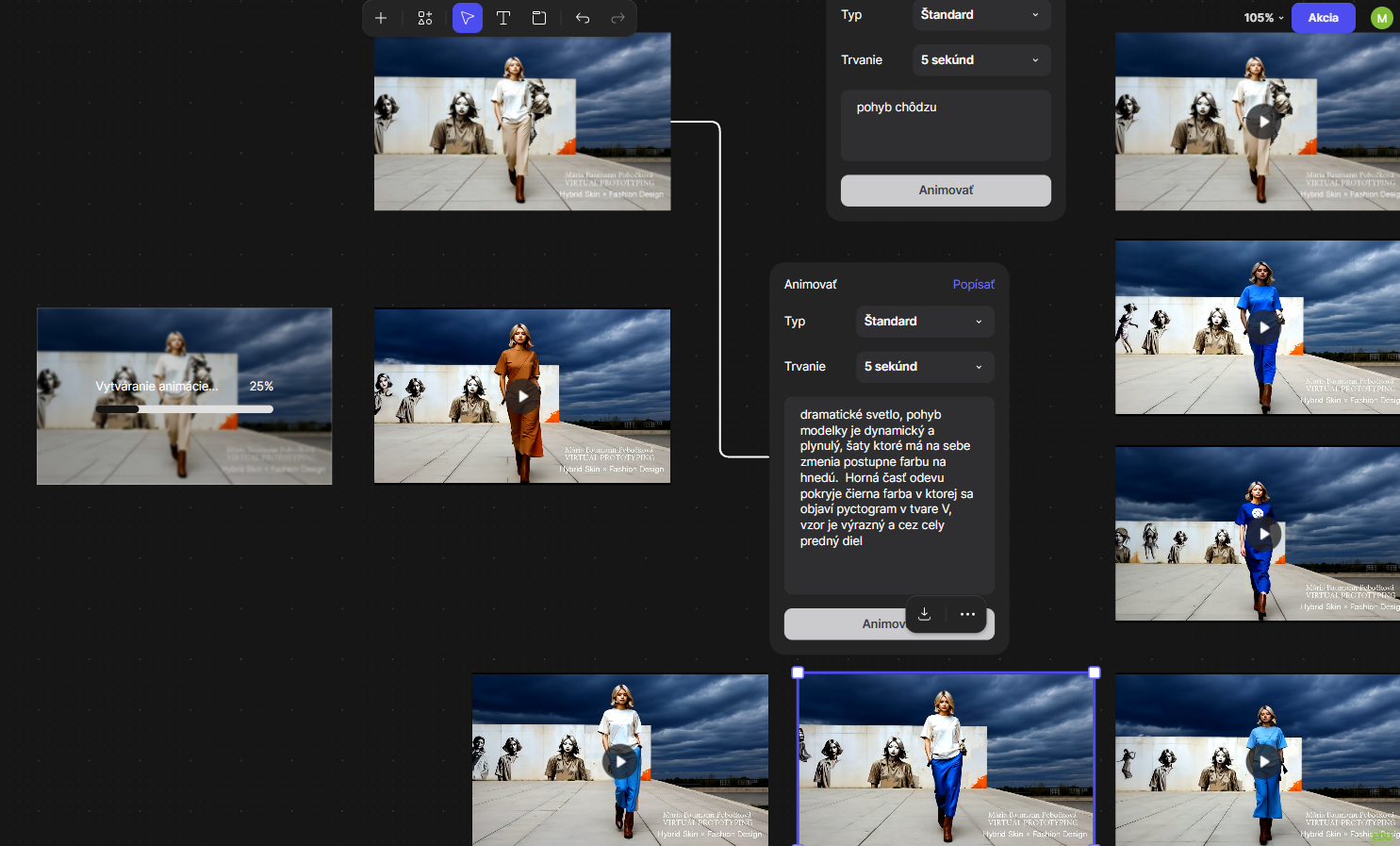
Task: Open Trvanie dropdown showing 5 sekúnd in lower panel
Action: 924,367
